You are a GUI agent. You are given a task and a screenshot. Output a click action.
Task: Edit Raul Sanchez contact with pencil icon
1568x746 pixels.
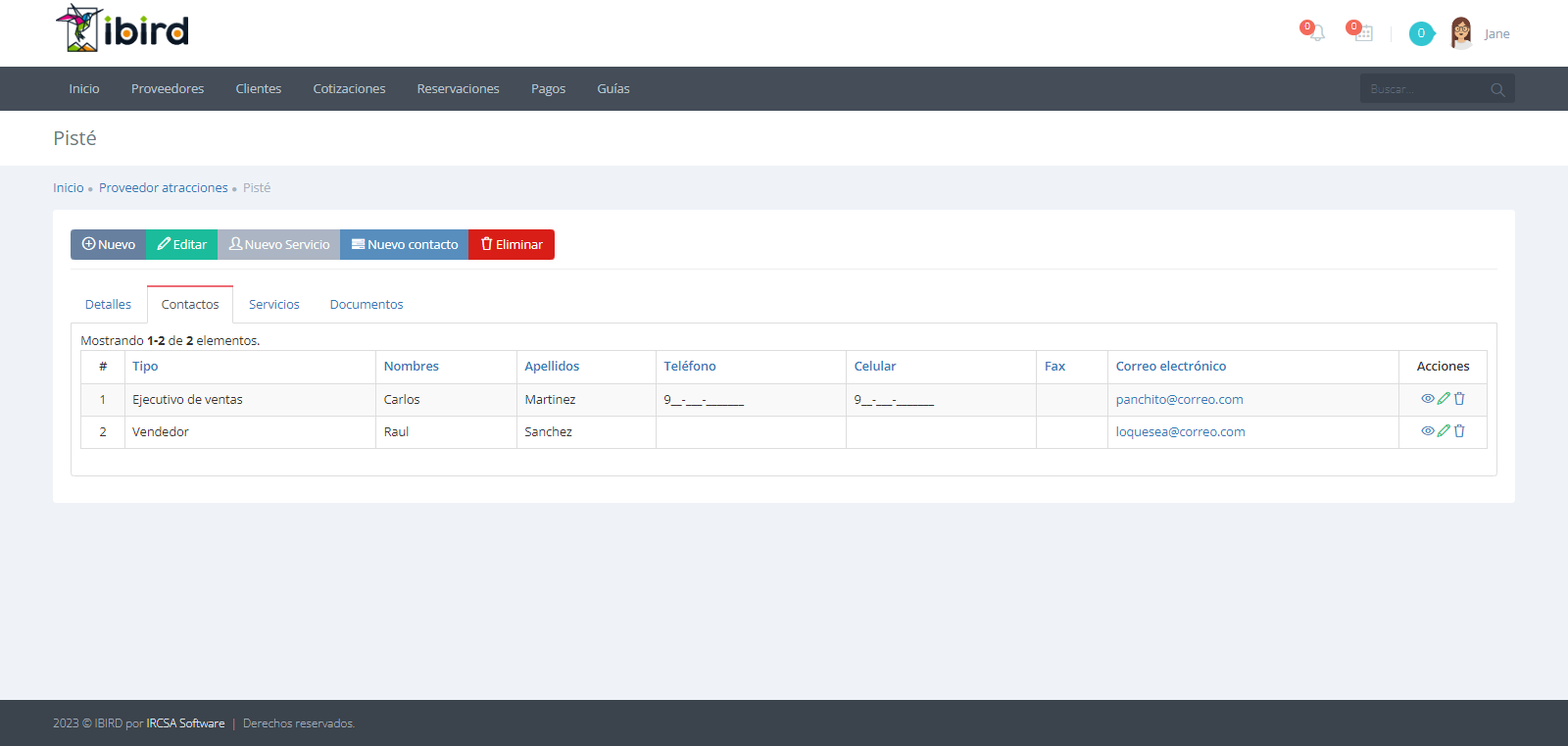(x=1444, y=431)
